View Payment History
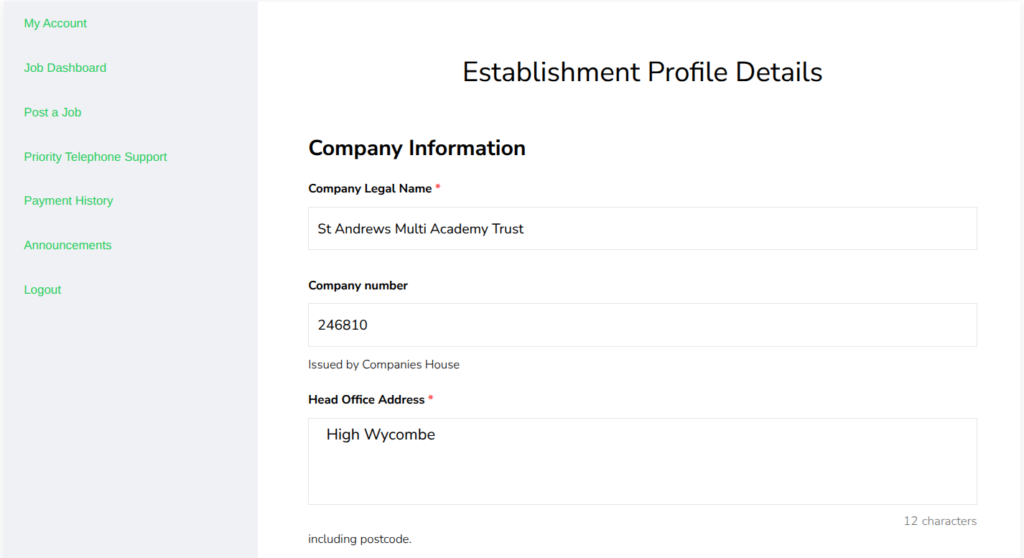 click(68, 201)
